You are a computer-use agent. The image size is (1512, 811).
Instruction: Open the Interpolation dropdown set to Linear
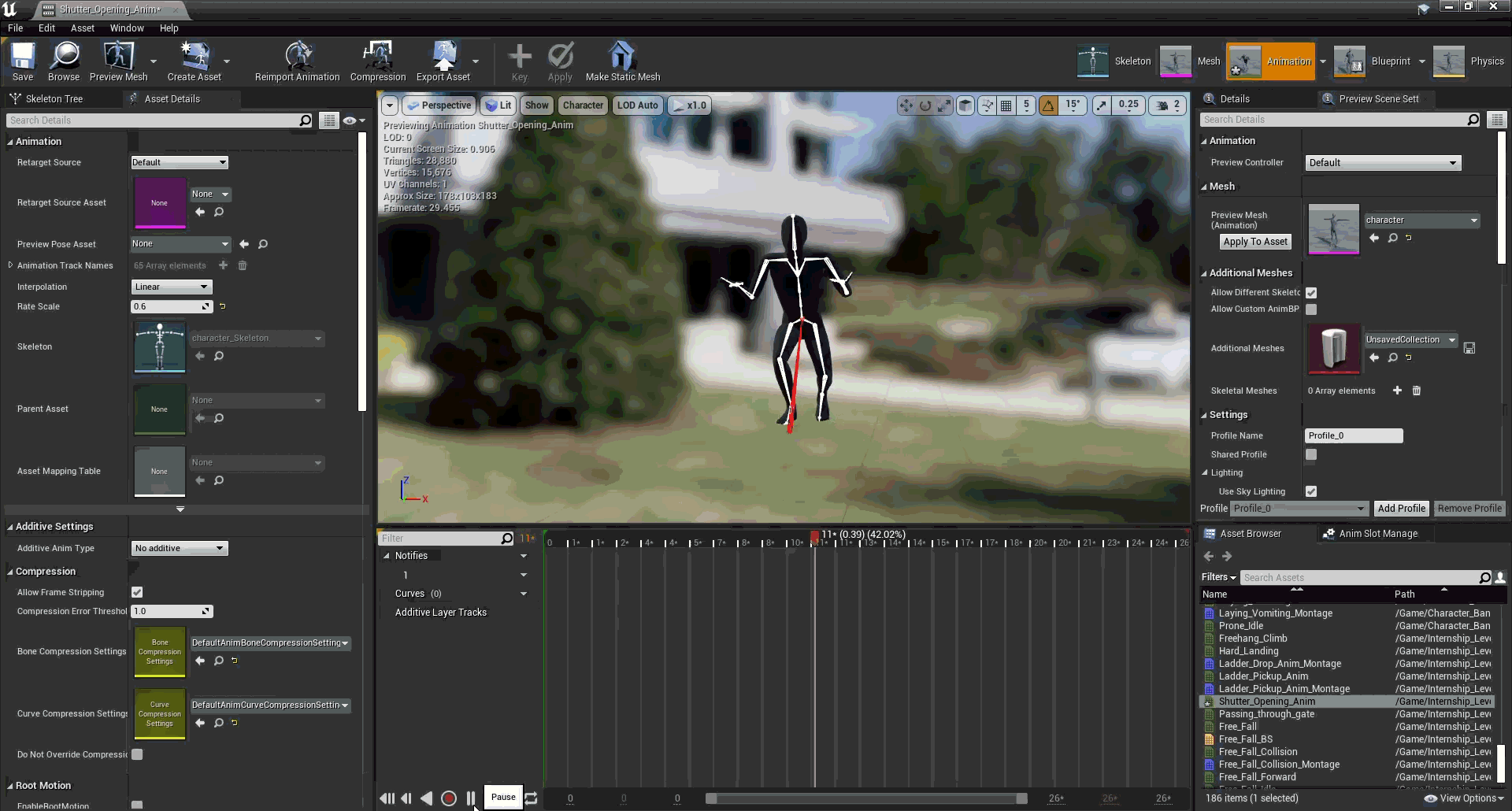pos(171,287)
